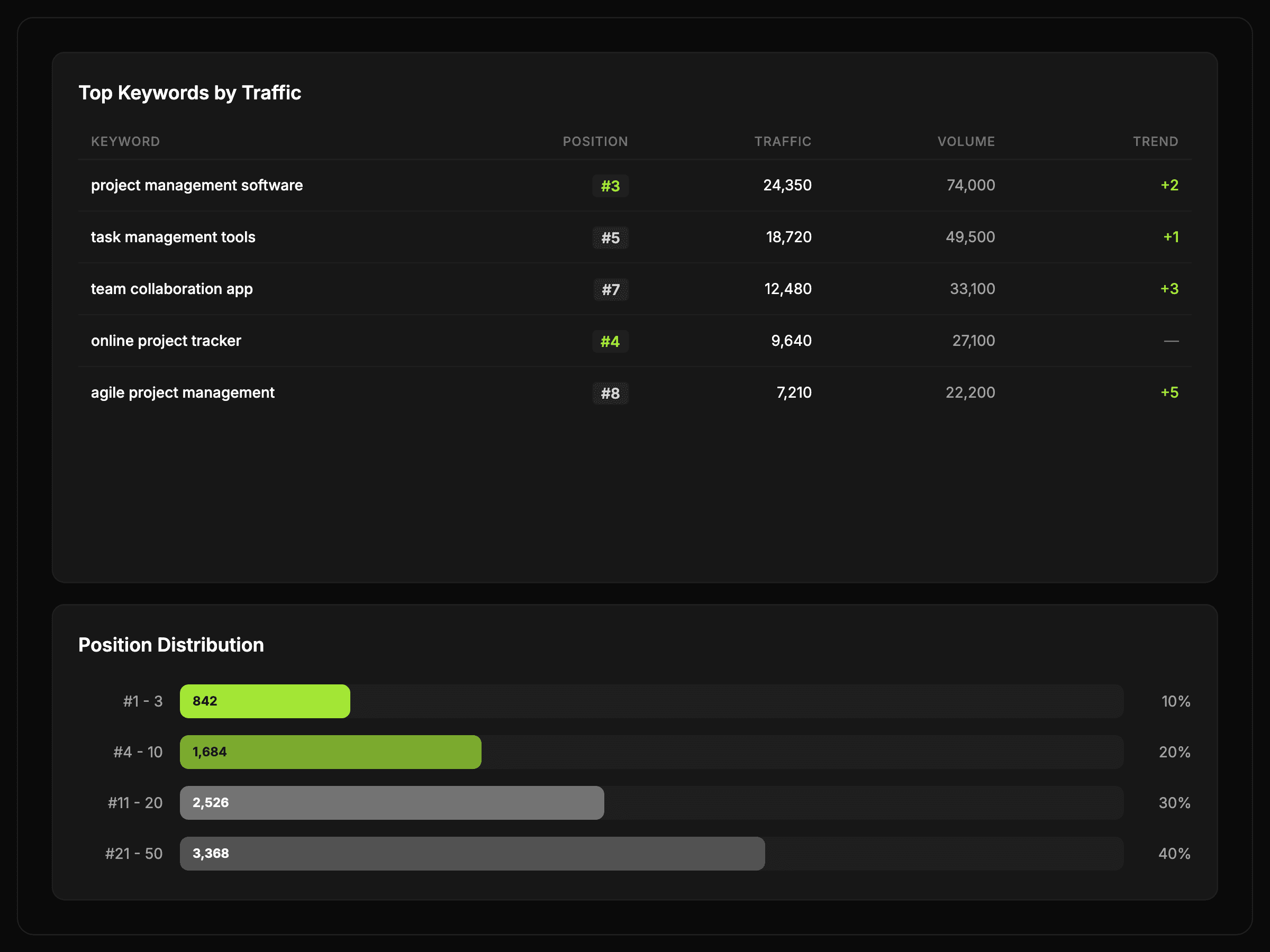
Task: Click the bright green 842 bar
Action: (265, 701)
